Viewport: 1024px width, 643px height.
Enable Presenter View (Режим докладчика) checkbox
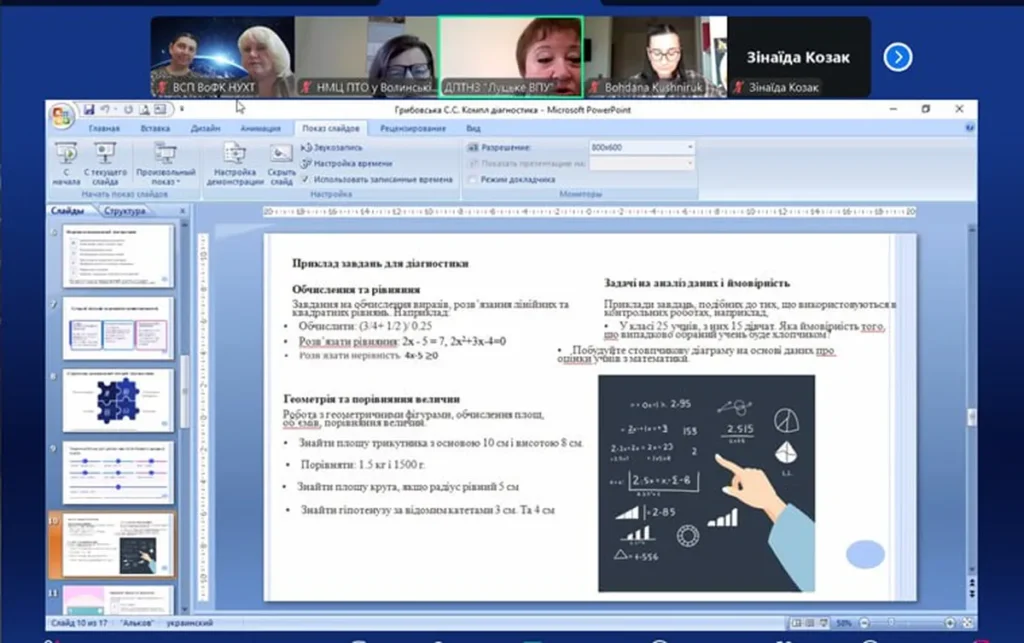(472, 180)
